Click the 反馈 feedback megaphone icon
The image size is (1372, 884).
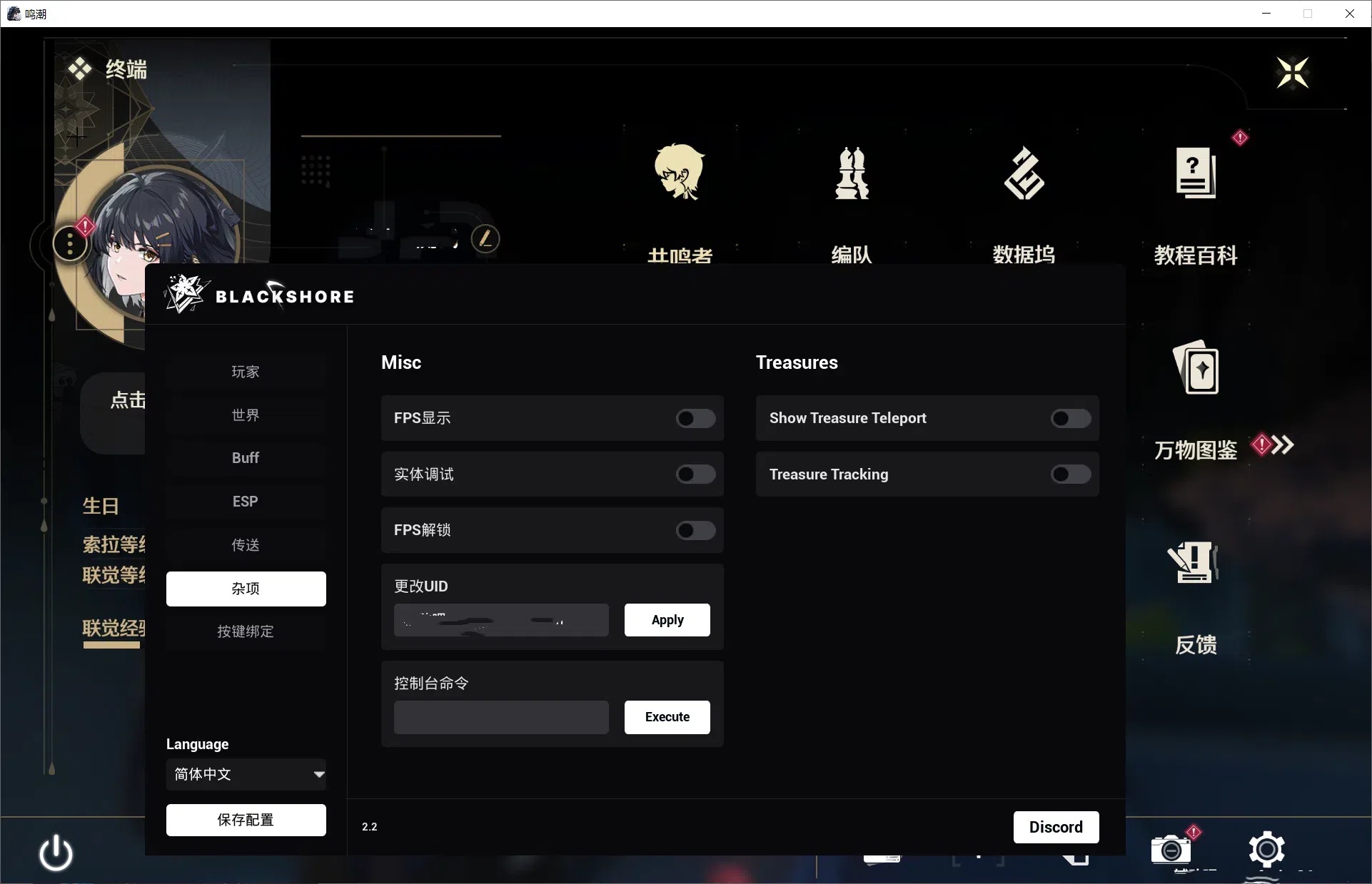(1194, 564)
